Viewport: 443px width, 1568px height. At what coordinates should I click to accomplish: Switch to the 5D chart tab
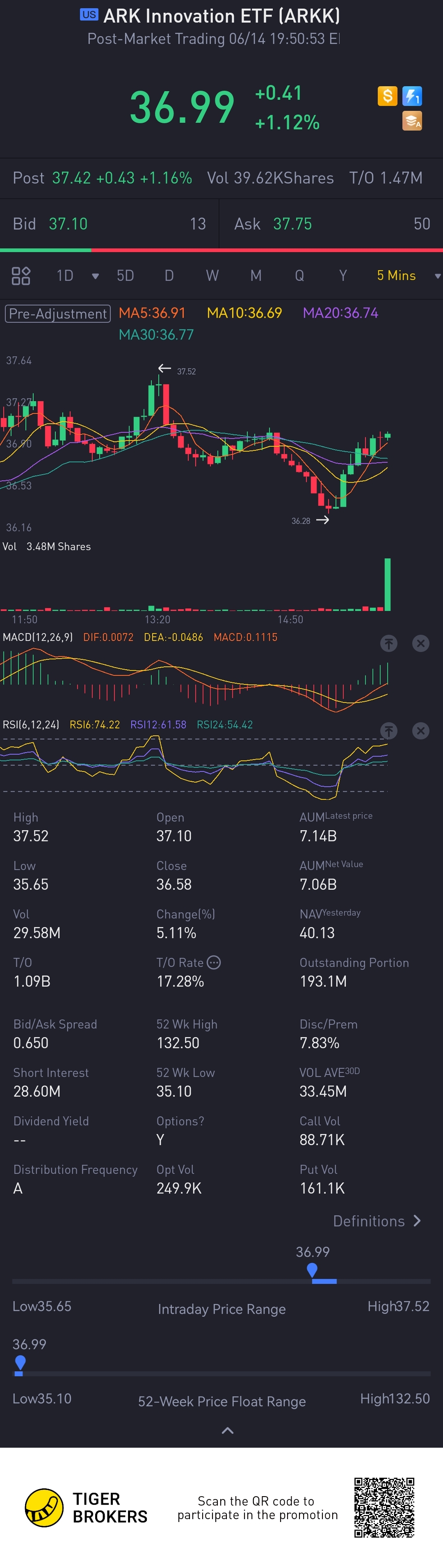point(126,276)
